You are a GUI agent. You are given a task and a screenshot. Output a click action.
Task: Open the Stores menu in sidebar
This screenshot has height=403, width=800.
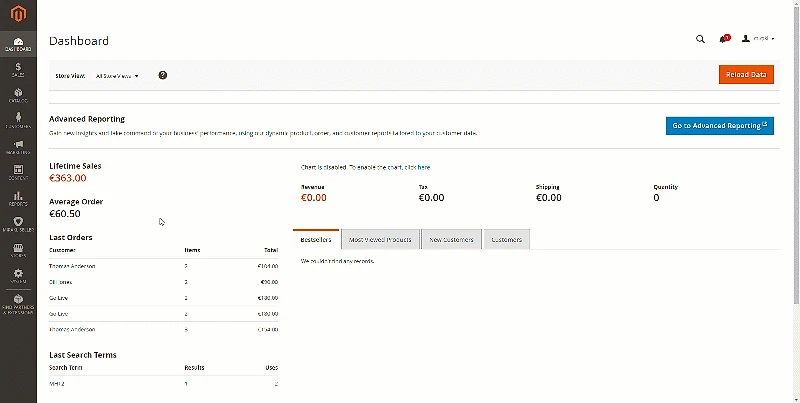(x=18, y=250)
